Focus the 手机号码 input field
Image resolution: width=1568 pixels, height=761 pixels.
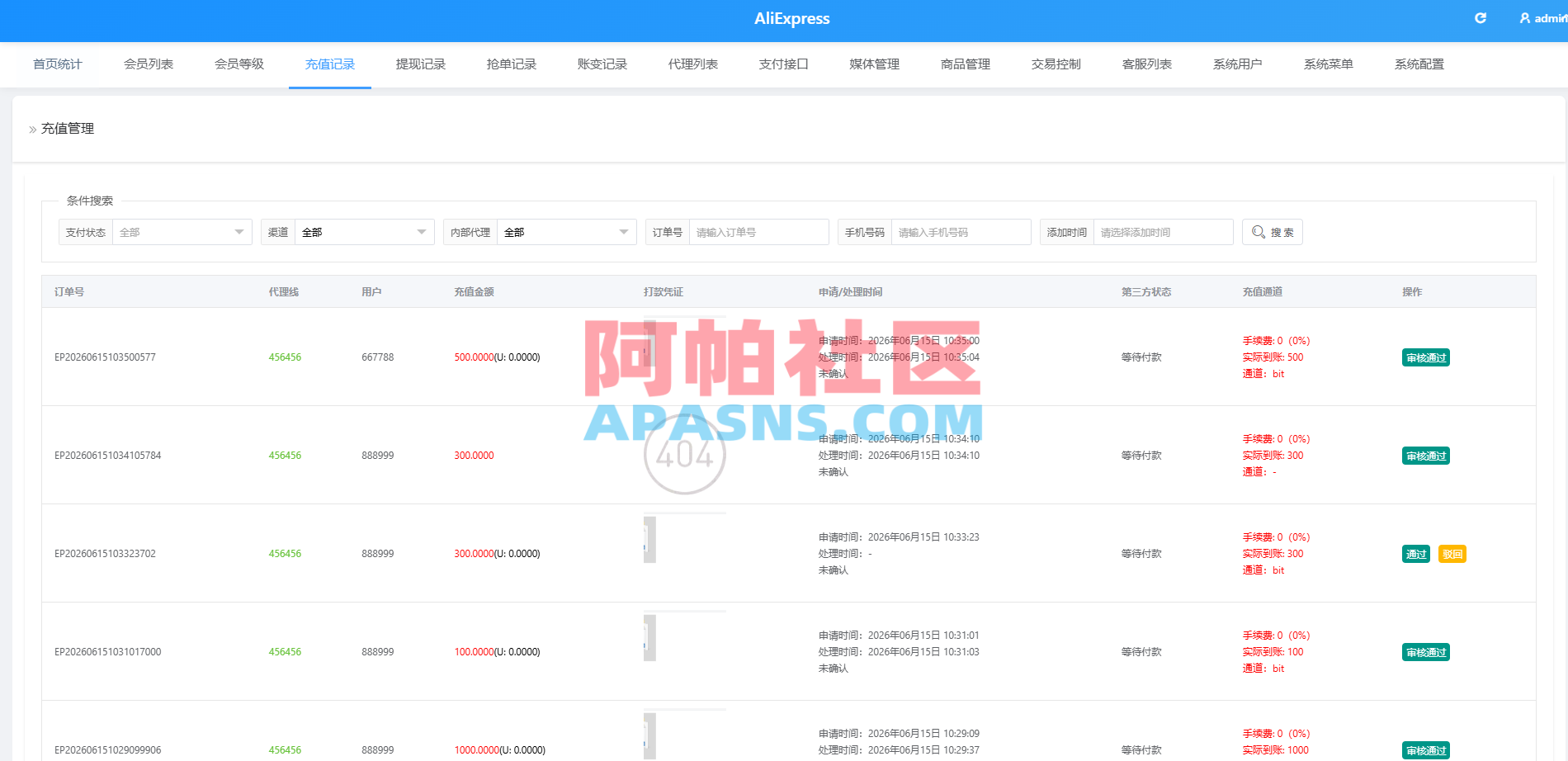pyautogui.click(x=961, y=232)
